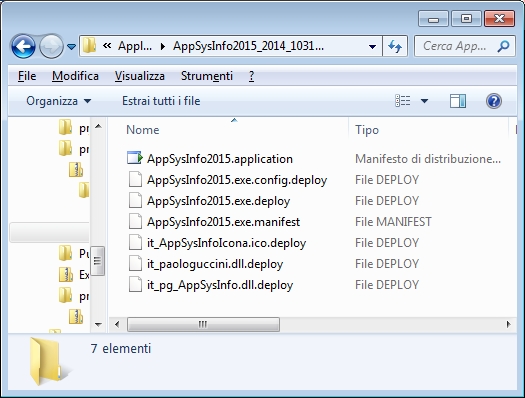Viewport: 525px width, 398px height.
Task: Click the File MANIFEST type cell
Action: click(x=393, y=222)
